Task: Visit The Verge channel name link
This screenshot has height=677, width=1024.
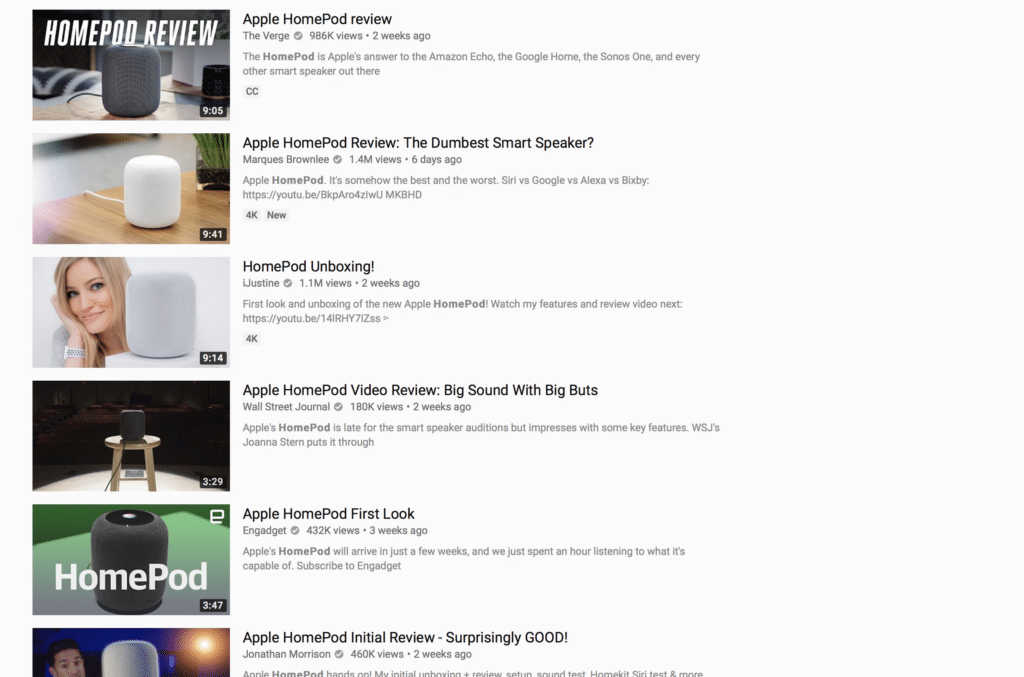Action: click(266, 36)
